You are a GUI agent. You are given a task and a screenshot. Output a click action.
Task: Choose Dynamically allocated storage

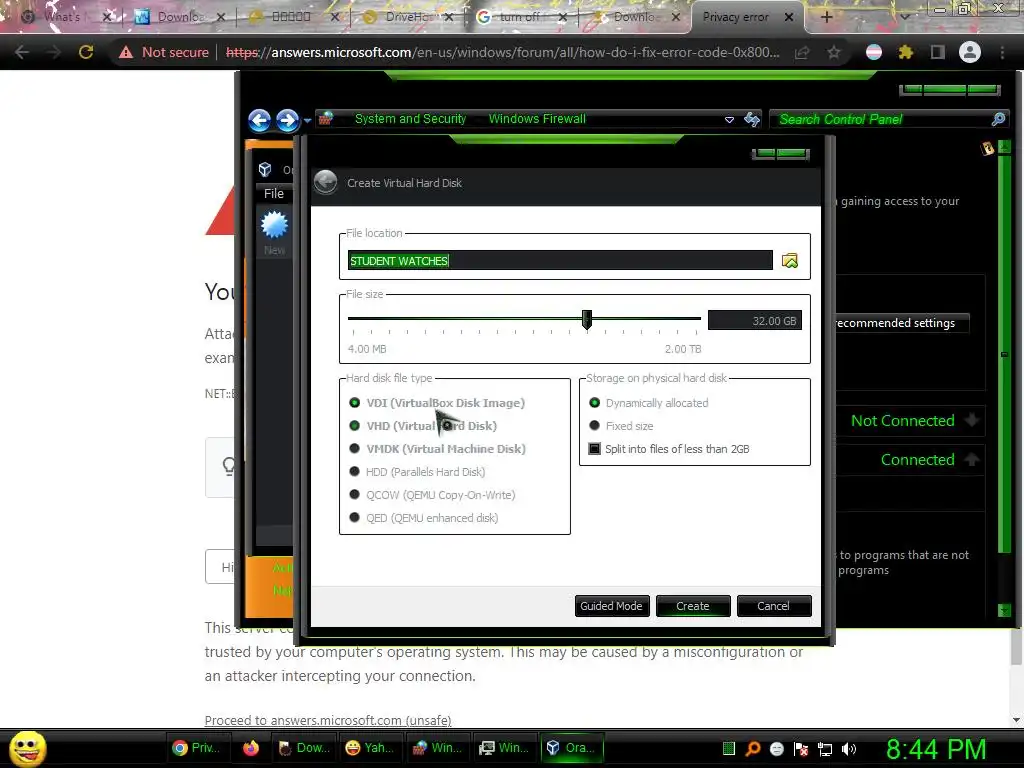tap(648, 403)
